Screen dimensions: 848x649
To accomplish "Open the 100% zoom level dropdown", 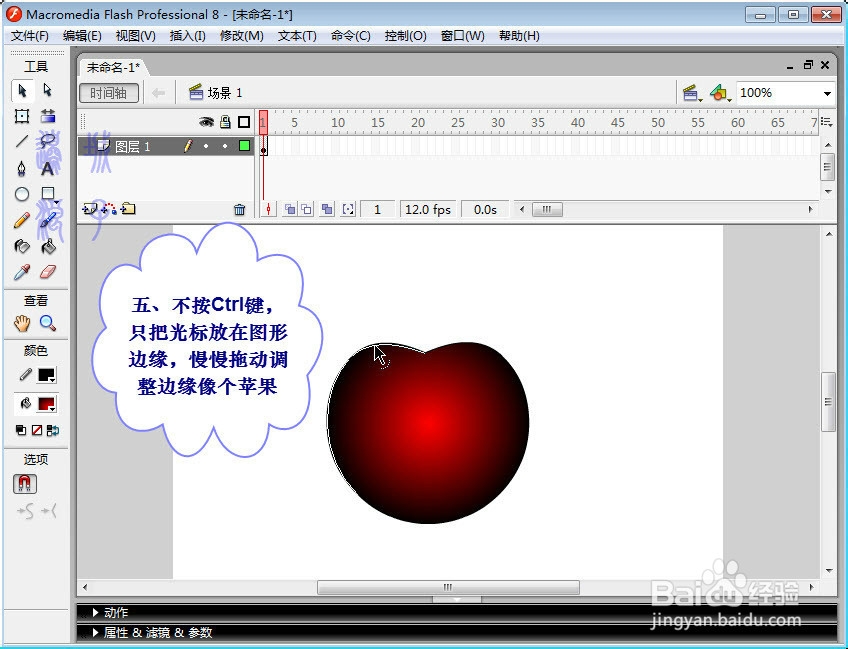I will (827, 92).
